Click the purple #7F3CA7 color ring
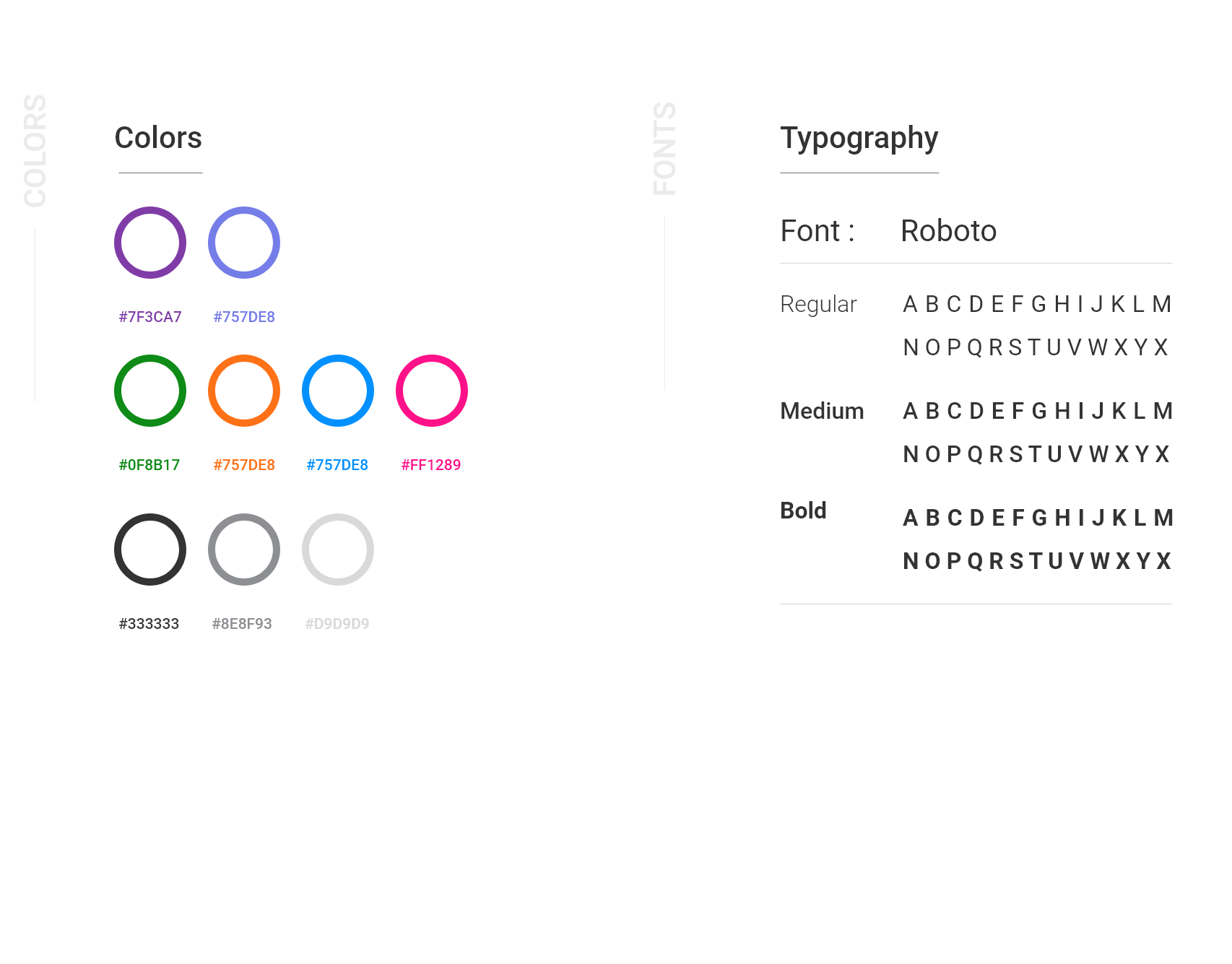This screenshot has width=1232, height=964. [x=150, y=243]
